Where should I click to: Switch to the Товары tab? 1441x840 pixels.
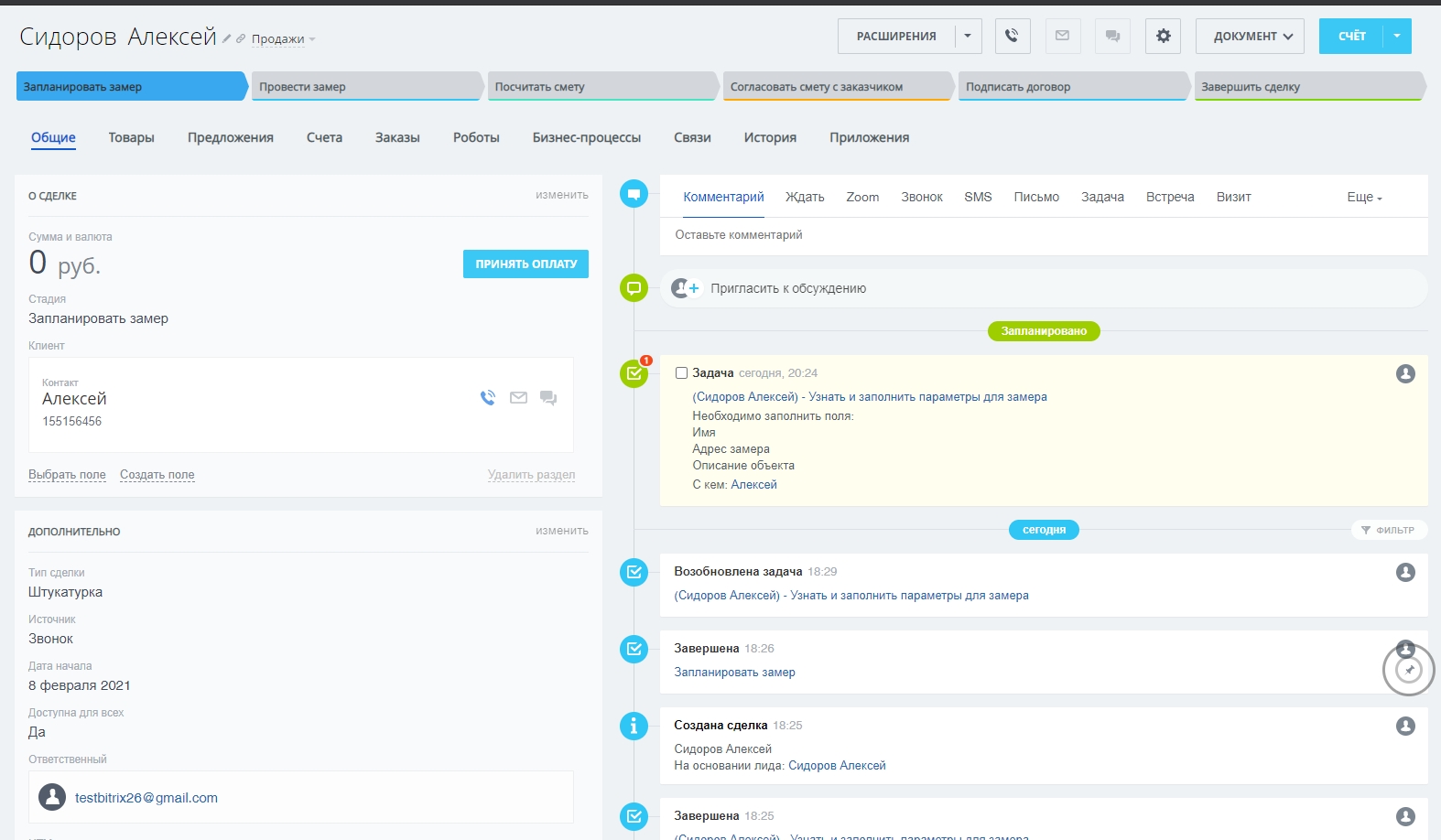132,137
